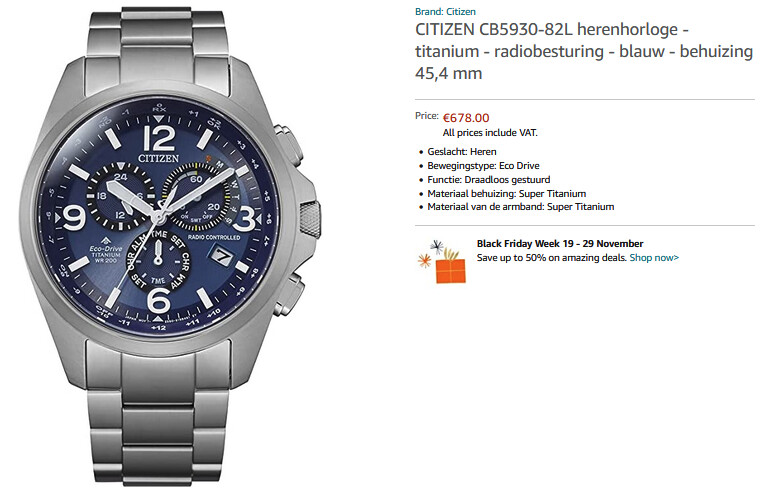This screenshot has width=763, height=492.
Task: Click the Black Friday Week heading
Action: [x=560, y=243]
